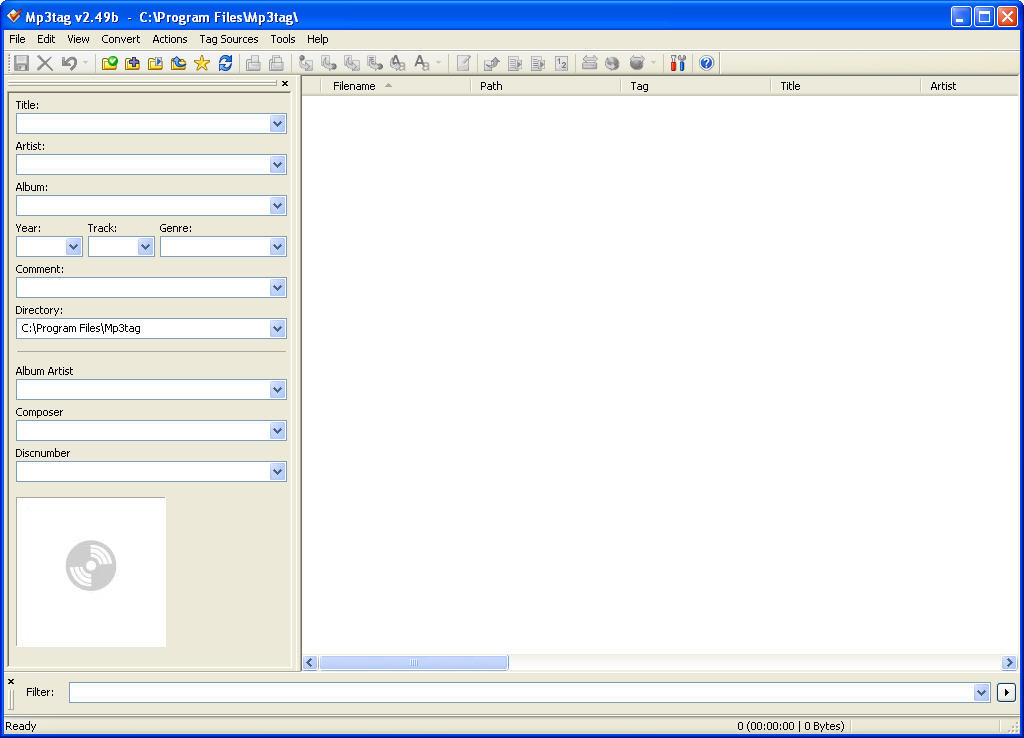Click the favorite directory star icon
Viewport: 1024px width, 738px height.
coord(202,62)
